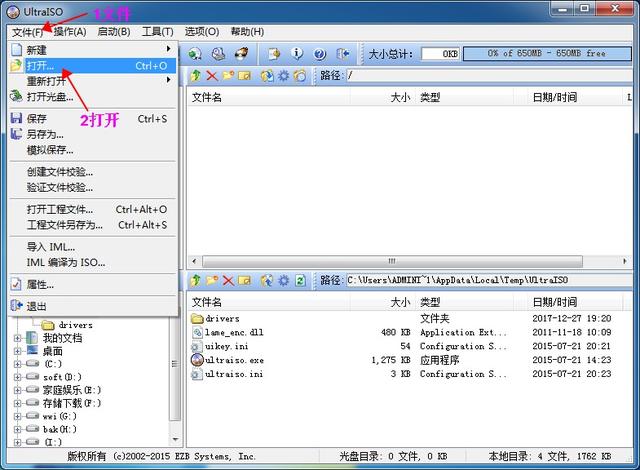The height and width of the screenshot is (470, 640).
Task: Click the exit door toolbar icon
Action: tap(343, 54)
